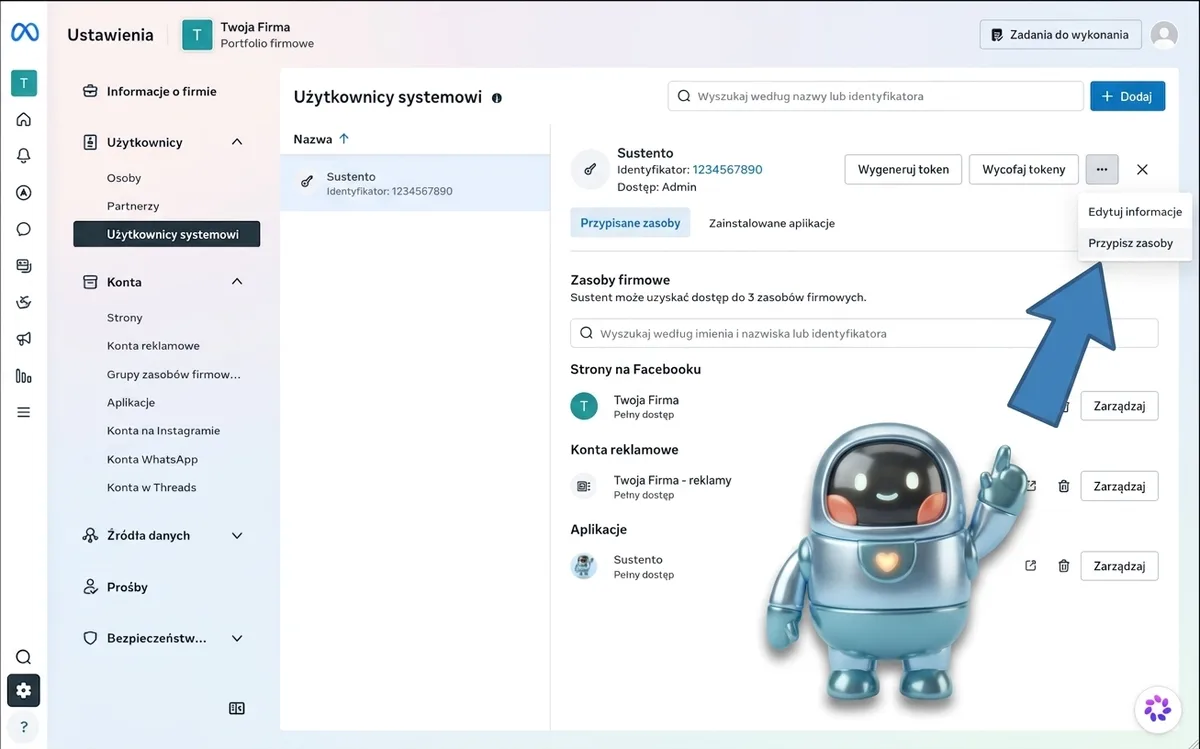Viewport: 1200px width, 749px height.
Task: Click Zarządzaj for Twoja Firma - reklamy
Action: click(1119, 486)
